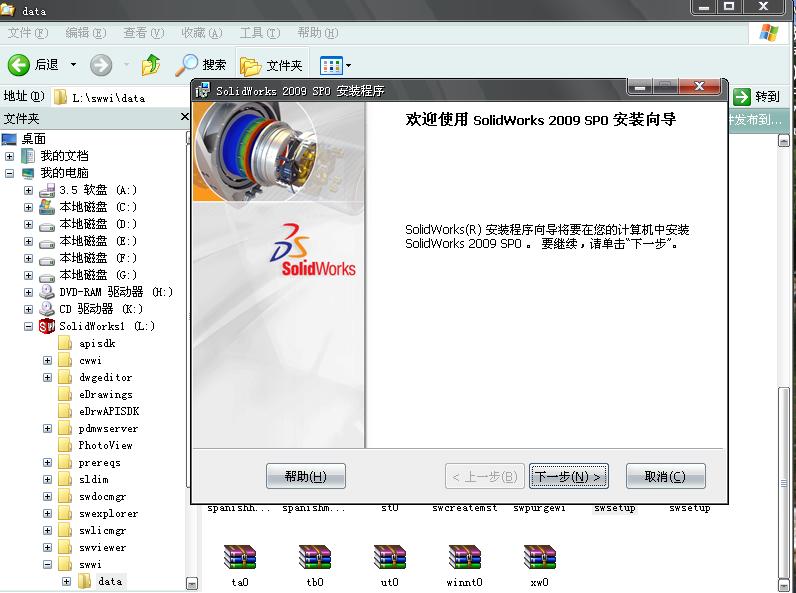Select the swexplorer folder
Image resolution: width=796 pixels, height=593 pixels.
(109, 513)
